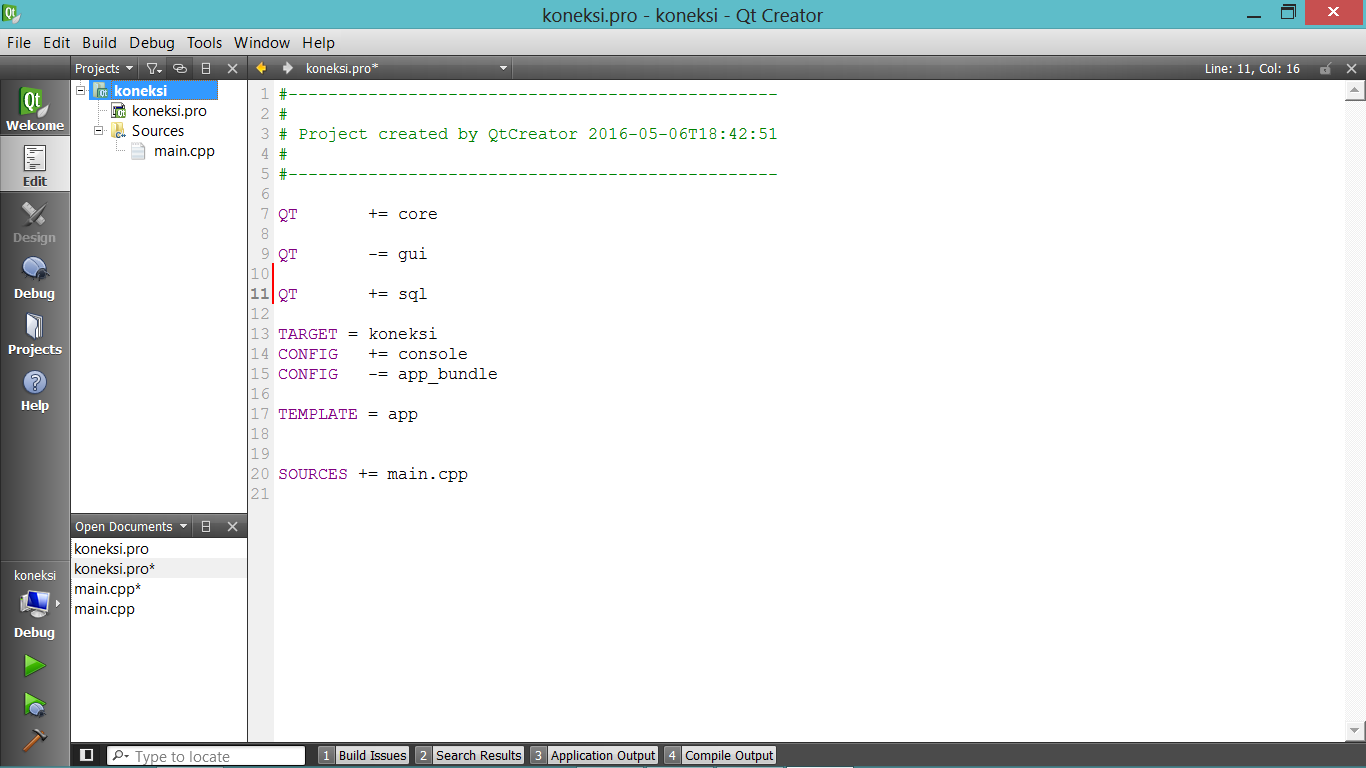Open the Search Results pane
1366x768 pixels.
coord(479,755)
